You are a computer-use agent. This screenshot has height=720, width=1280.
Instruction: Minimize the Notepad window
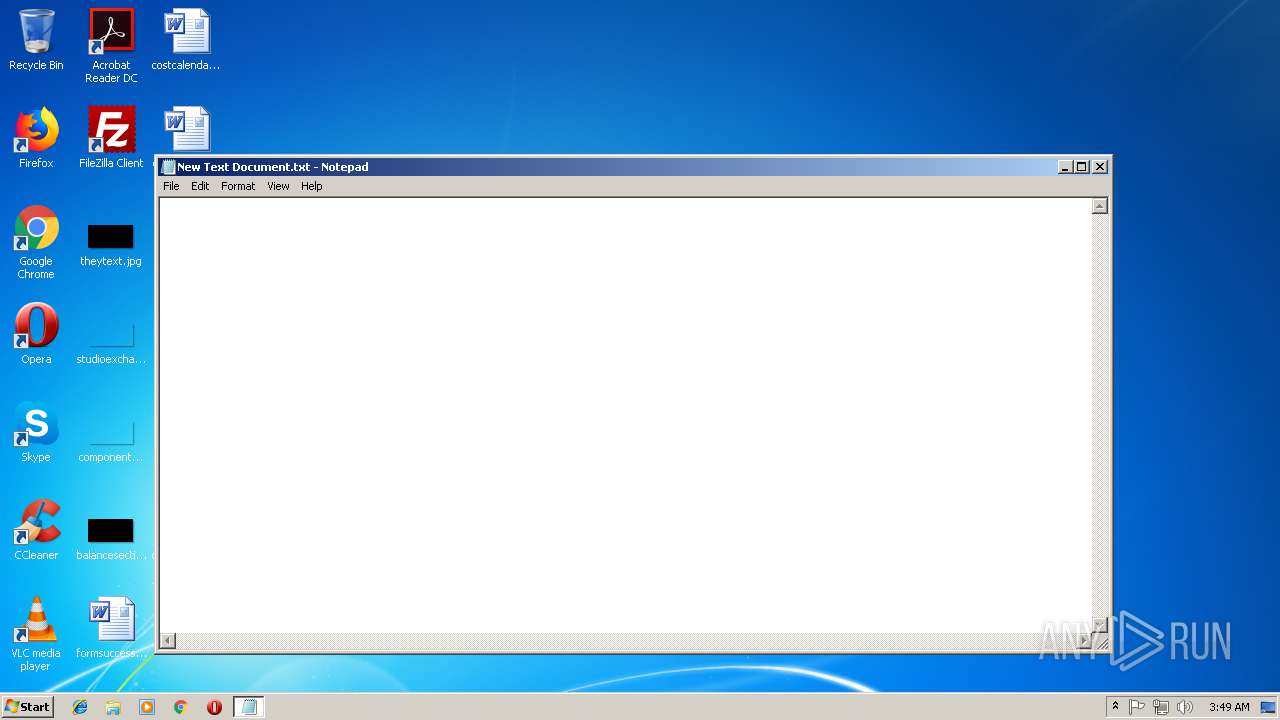click(x=1065, y=167)
